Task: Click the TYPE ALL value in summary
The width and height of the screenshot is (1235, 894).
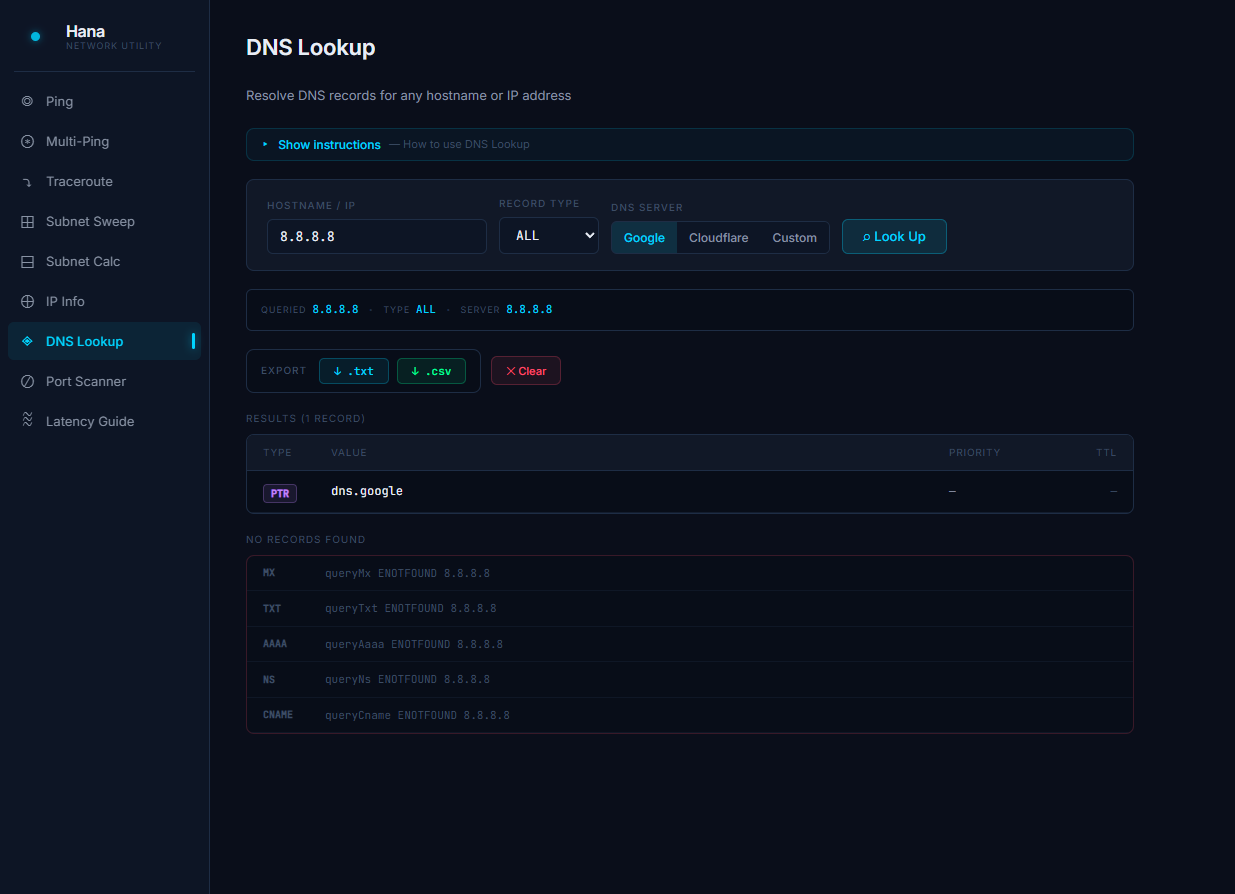Action: coord(426,310)
